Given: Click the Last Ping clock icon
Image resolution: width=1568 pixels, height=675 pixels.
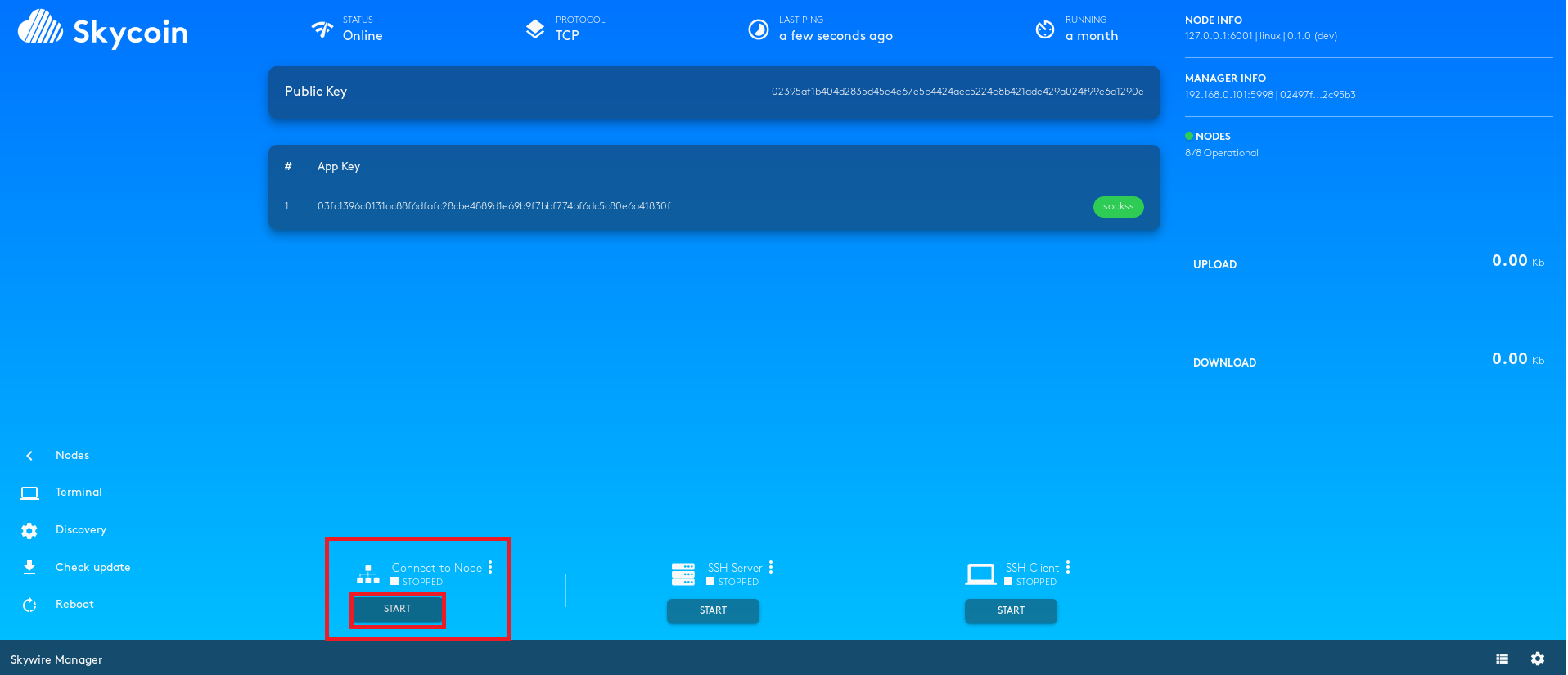Looking at the screenshot, I should click(x=759, y=29).
